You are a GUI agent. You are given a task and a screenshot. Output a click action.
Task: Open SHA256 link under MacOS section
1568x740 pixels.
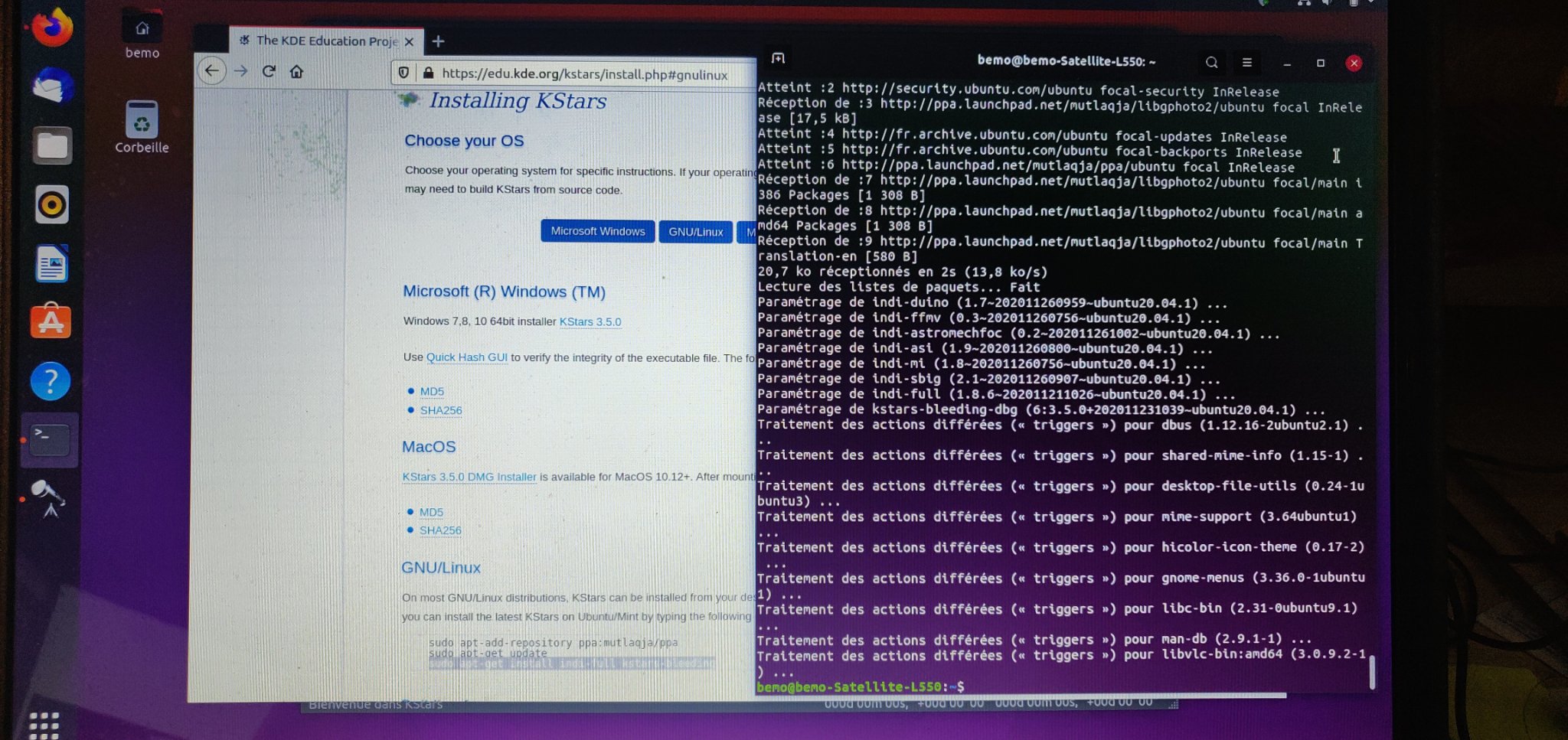pos(440,530)
